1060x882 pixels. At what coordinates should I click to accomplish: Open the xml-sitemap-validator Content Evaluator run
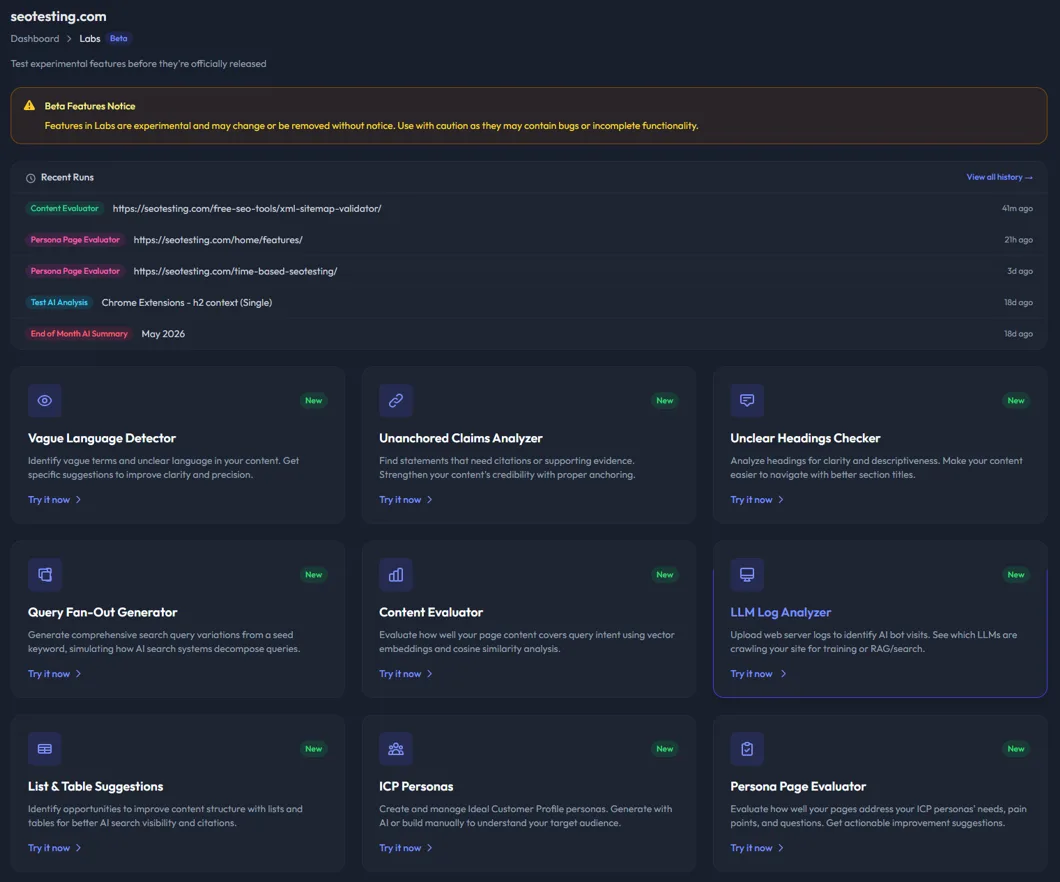tap(247, 209)
